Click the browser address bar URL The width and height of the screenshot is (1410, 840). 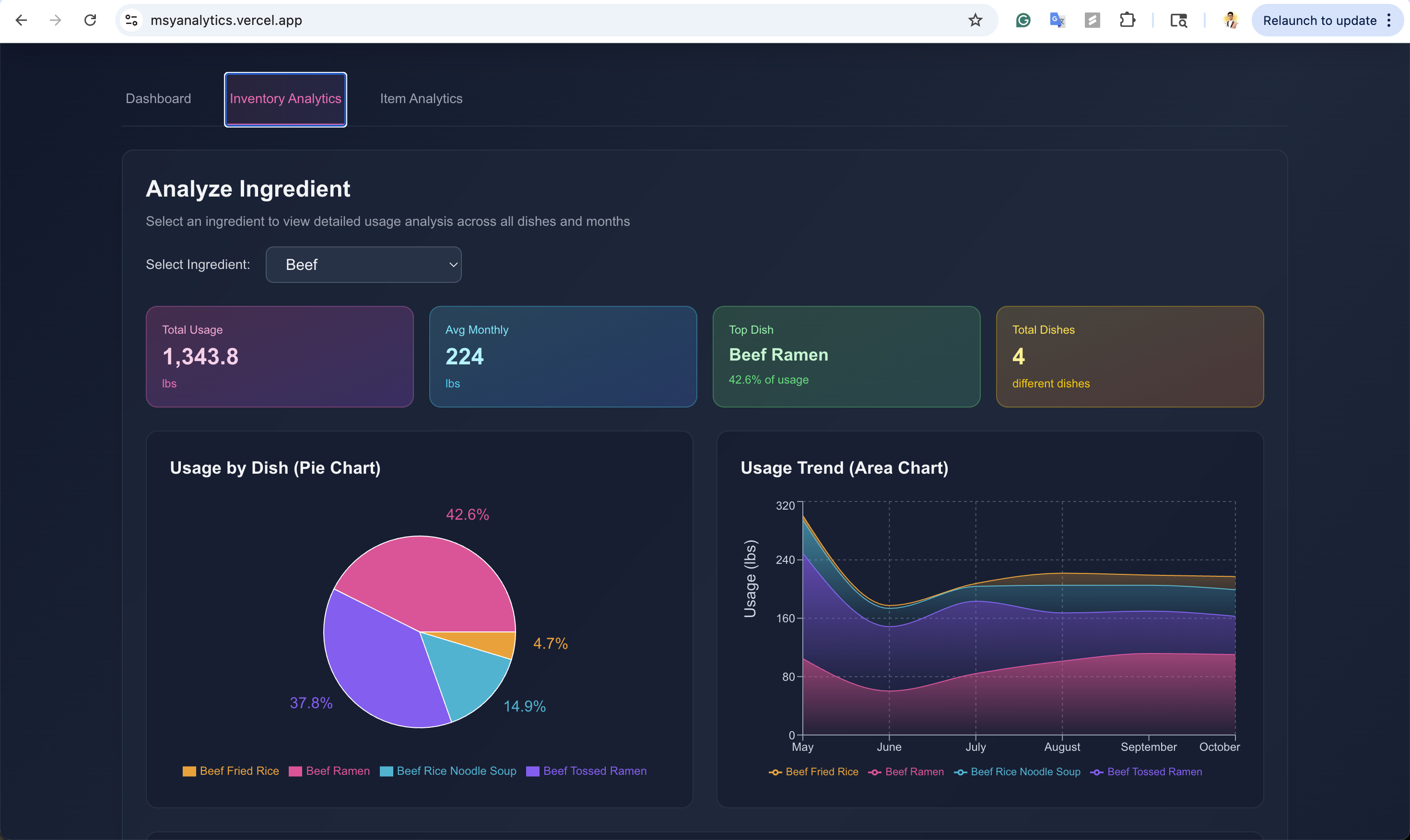226,21
